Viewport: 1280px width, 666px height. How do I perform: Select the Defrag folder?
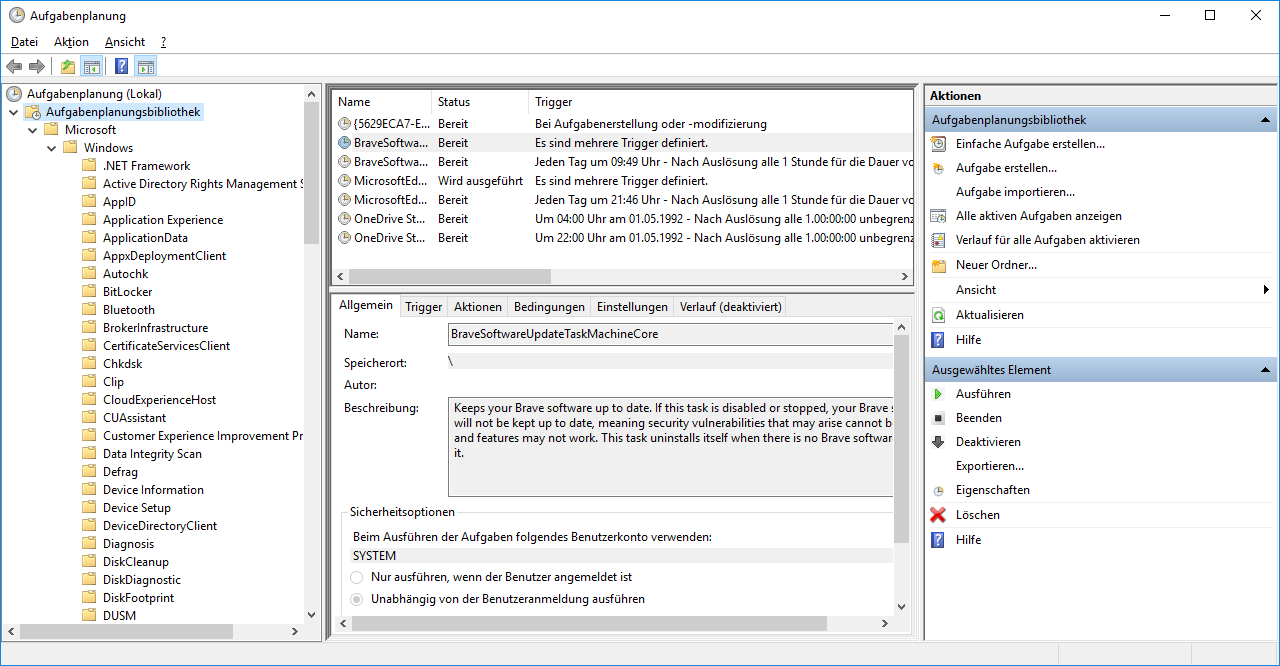coord(120,472)
